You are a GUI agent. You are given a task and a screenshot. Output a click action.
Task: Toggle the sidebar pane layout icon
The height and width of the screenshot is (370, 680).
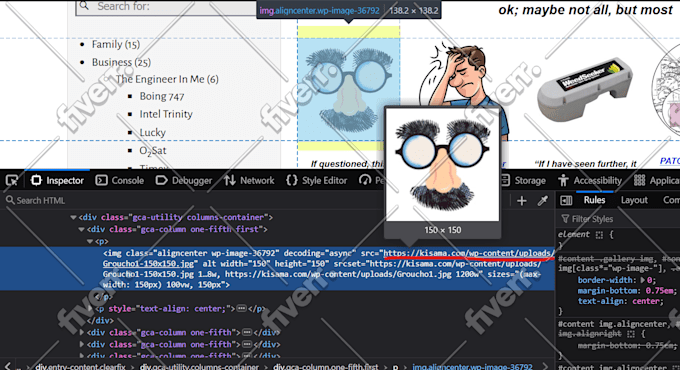(x=566, y=200)
